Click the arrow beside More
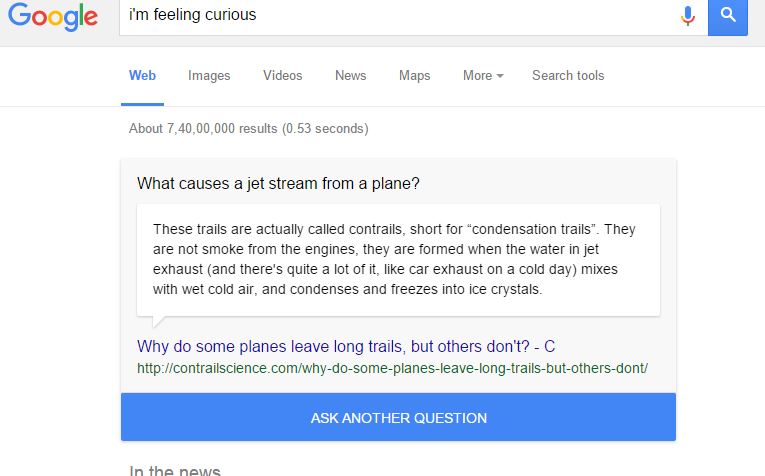 click(x=500, y=76)
